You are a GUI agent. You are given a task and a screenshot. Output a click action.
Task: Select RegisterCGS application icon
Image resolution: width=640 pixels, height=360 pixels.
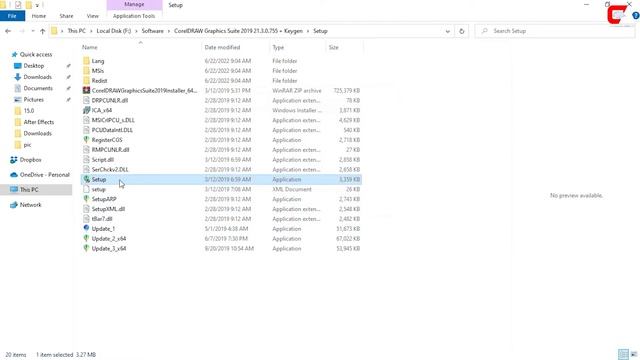(86, 140)
